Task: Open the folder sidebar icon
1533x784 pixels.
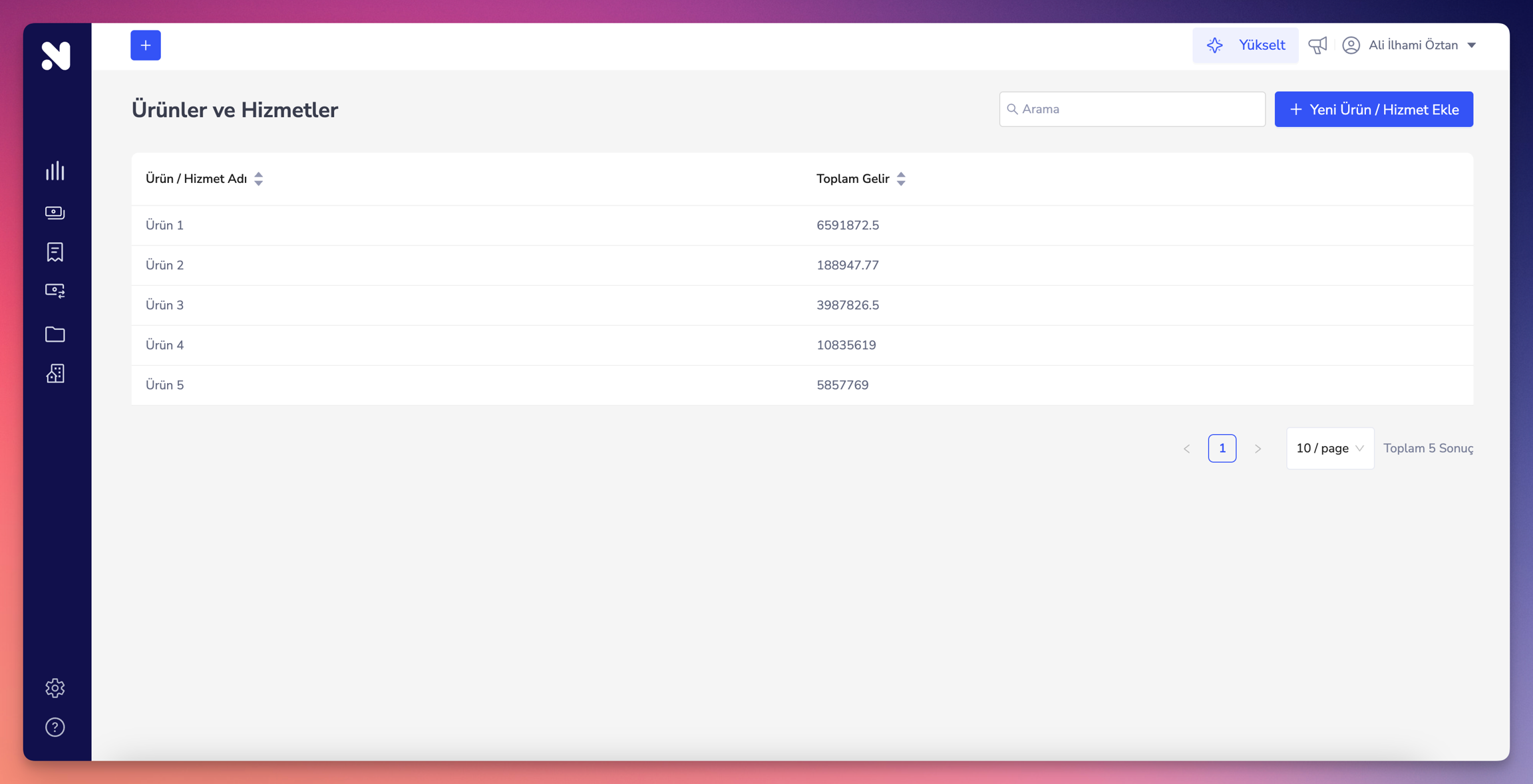Action: click(x=55, y=334)
